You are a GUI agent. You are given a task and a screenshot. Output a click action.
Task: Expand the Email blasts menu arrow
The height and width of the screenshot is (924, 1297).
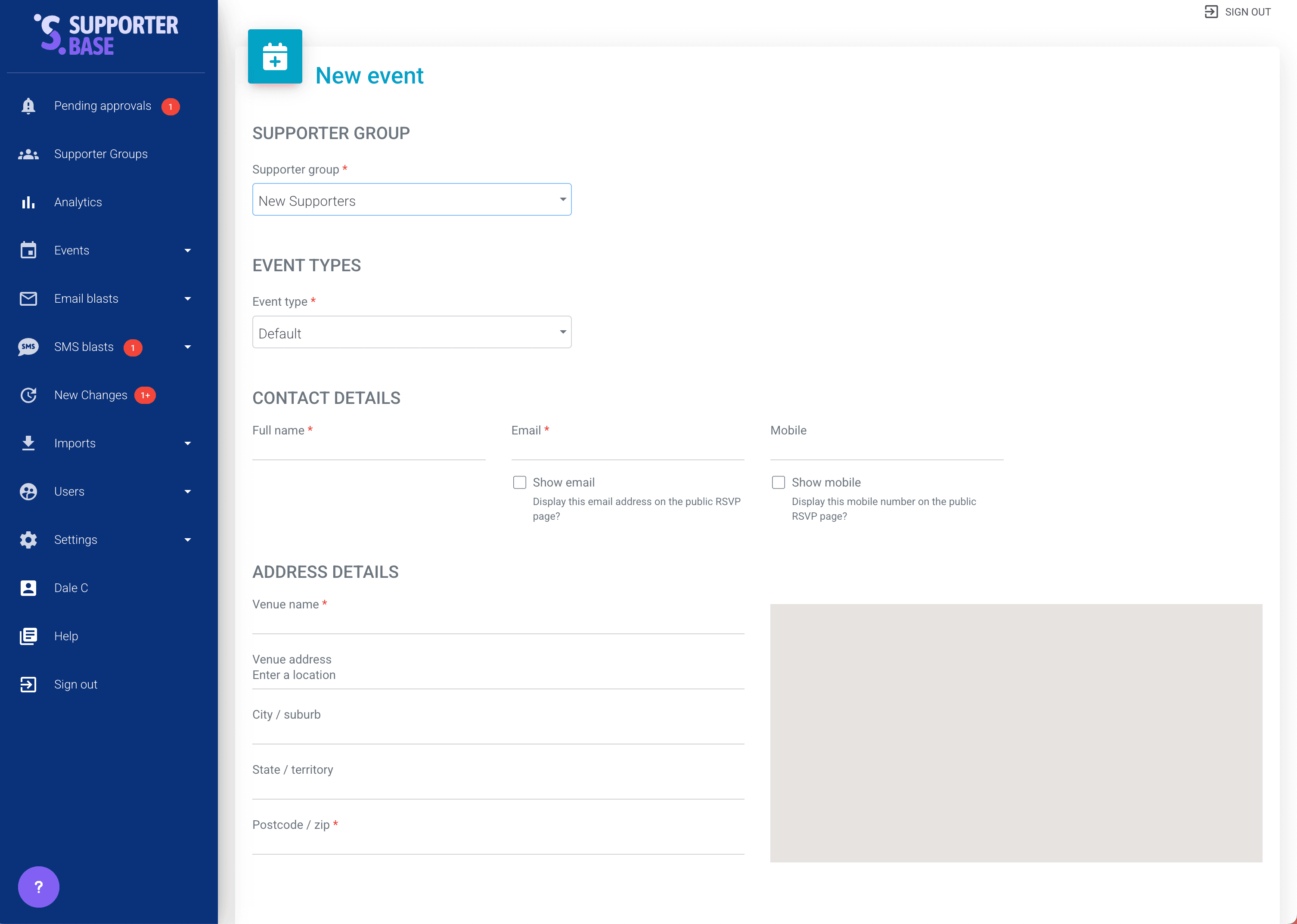pos(188,299)
